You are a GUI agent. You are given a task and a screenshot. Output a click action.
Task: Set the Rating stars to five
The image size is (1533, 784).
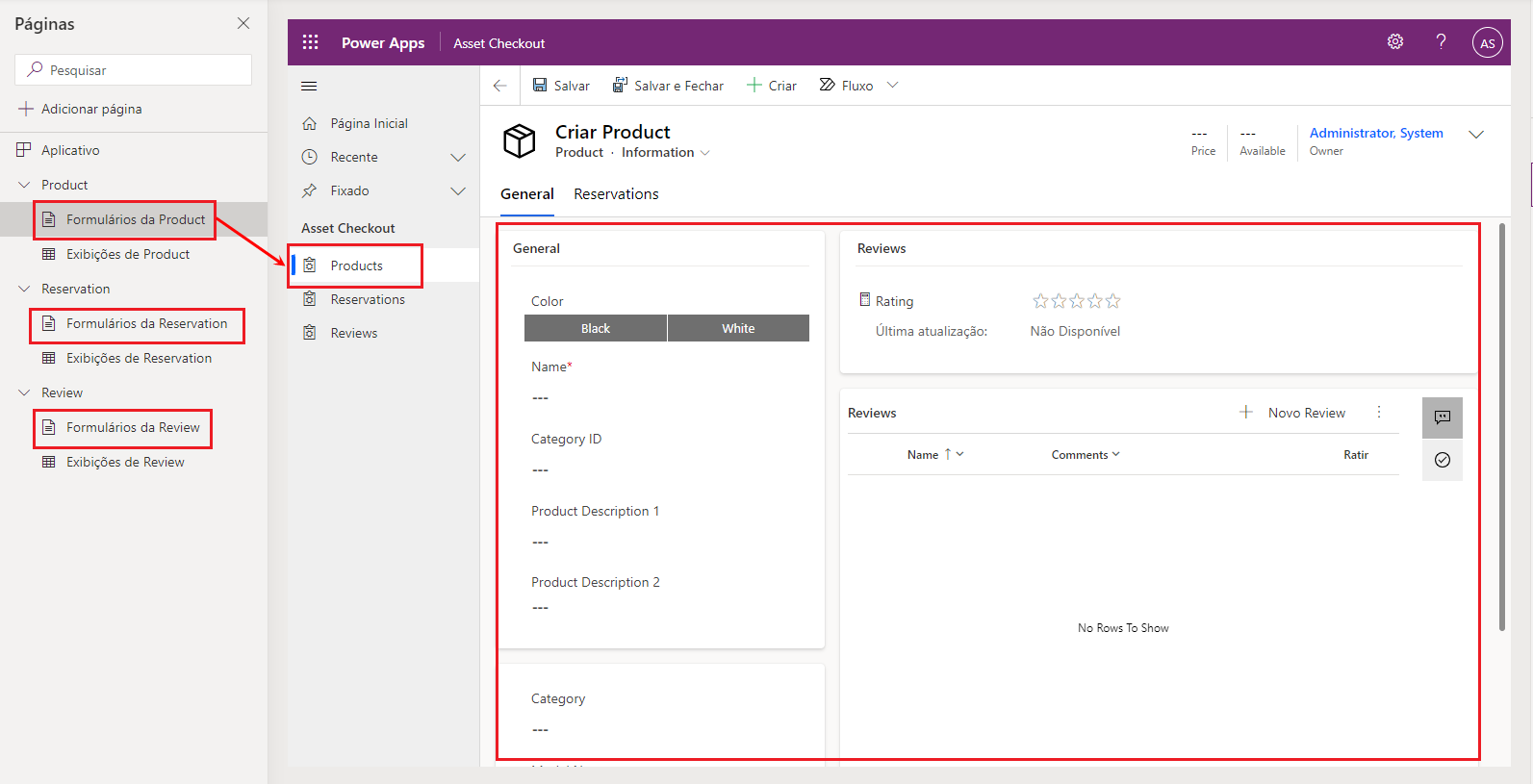click(1112, 301)
